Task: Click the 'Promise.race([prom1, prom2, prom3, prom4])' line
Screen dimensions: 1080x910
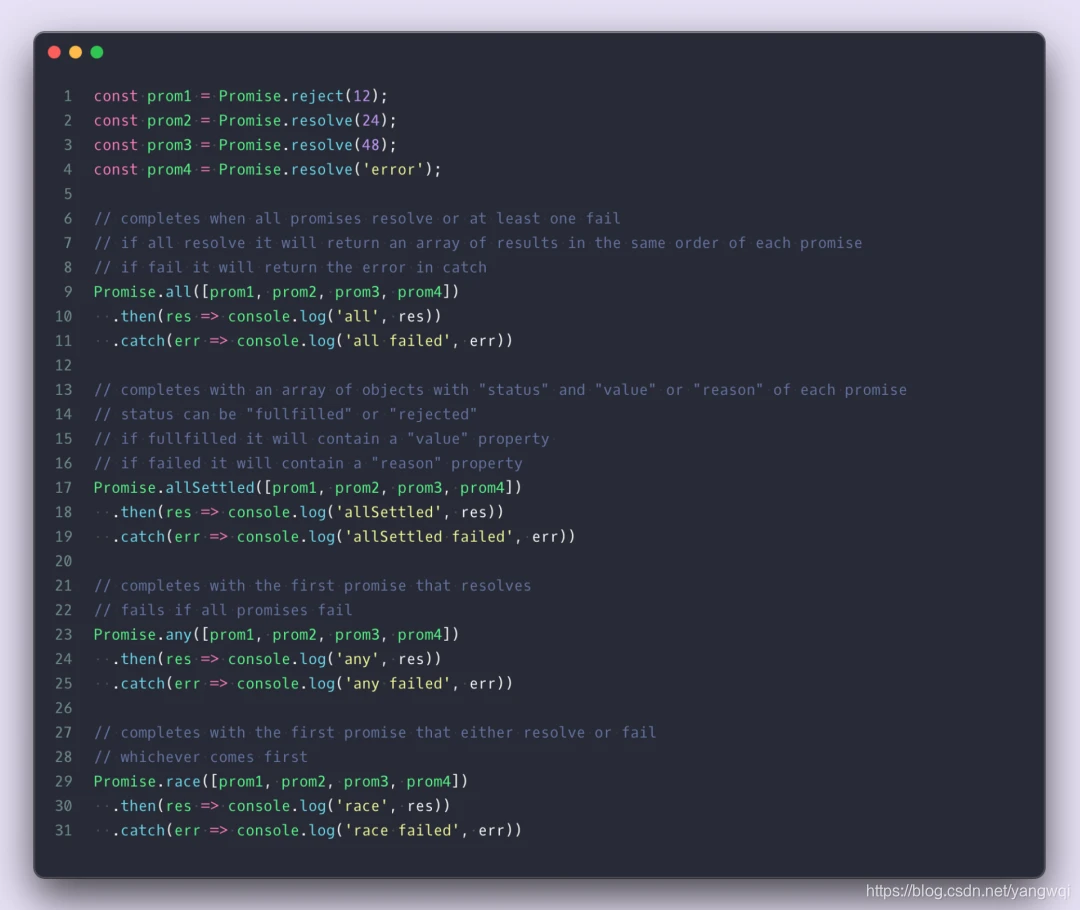Action: click(281, 781)
